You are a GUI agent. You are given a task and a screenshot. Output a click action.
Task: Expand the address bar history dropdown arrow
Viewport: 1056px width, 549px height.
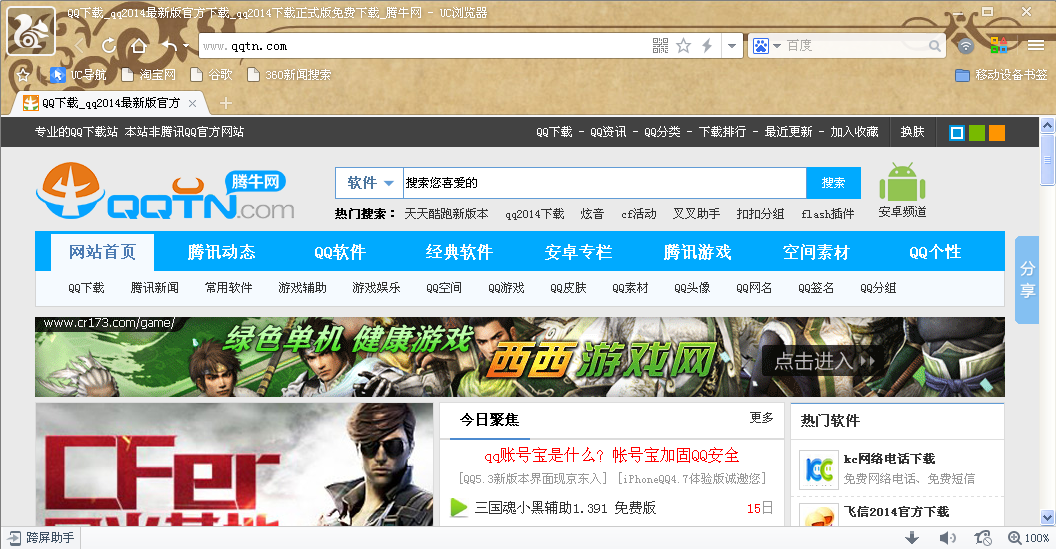pyautogui.click(x=732, y=46)
